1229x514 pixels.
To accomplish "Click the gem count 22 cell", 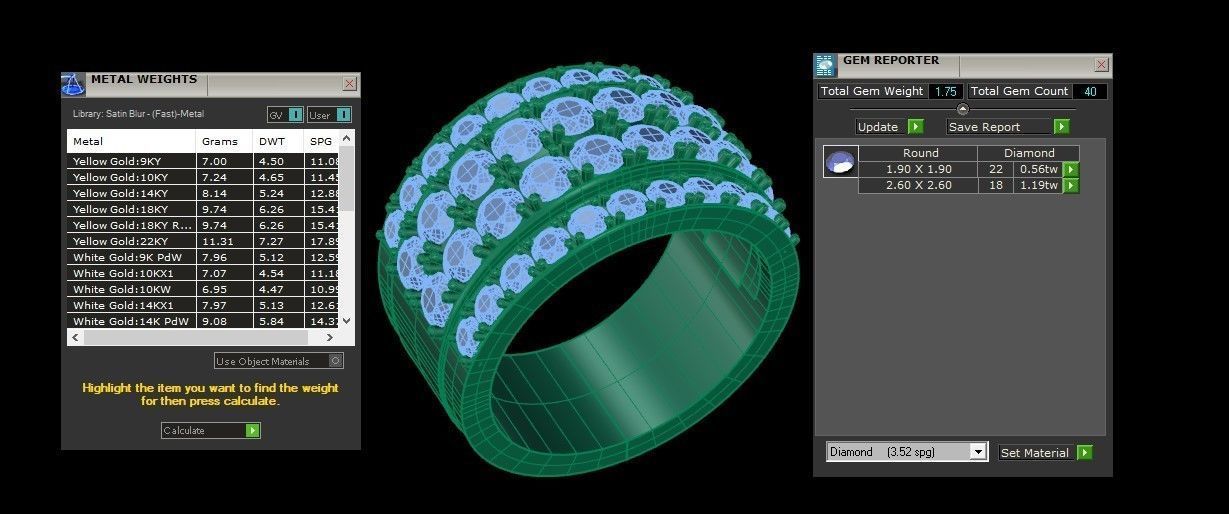I will coord(995,169).
